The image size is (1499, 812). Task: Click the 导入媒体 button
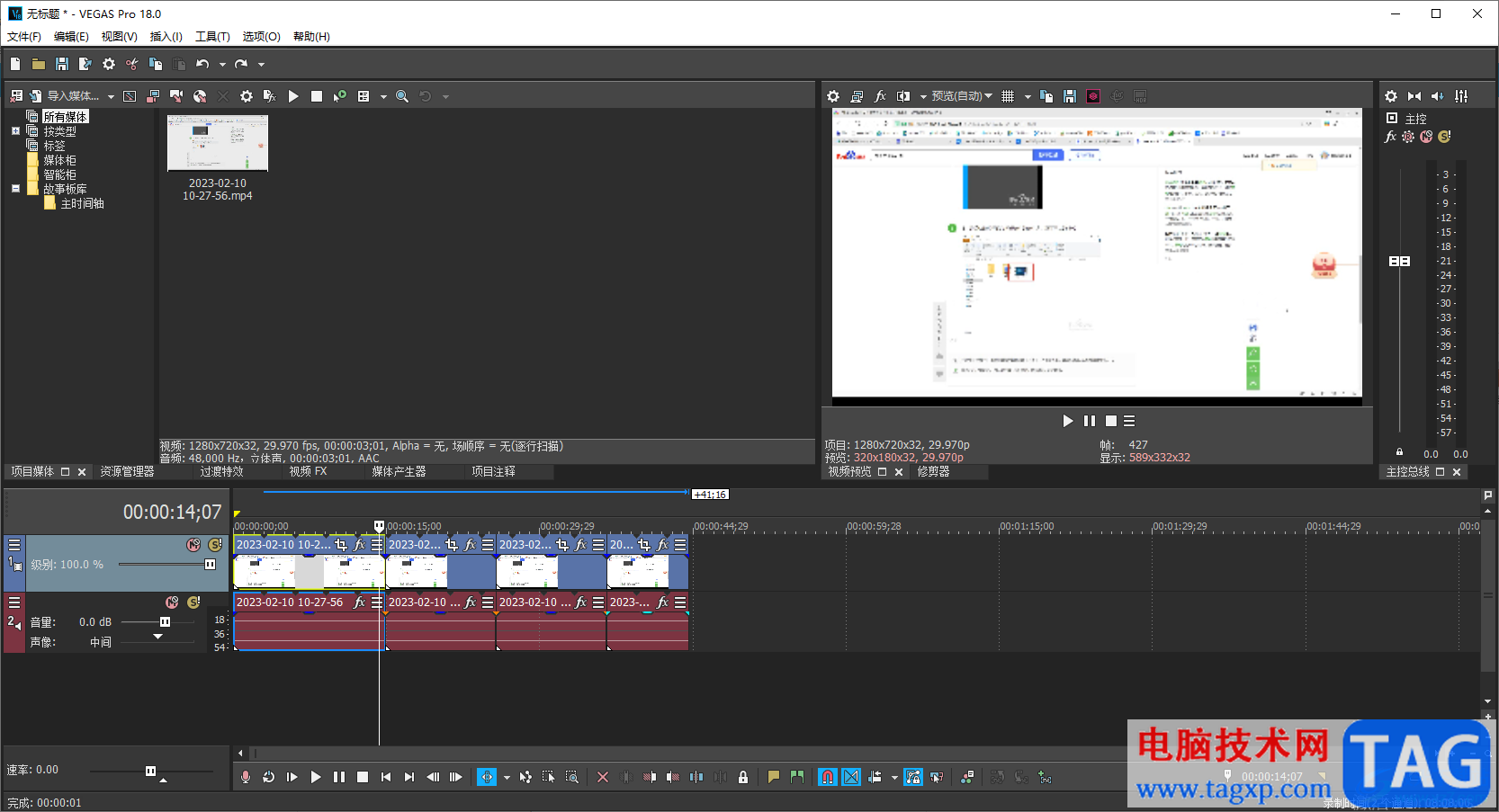click(x=72, y=96)
